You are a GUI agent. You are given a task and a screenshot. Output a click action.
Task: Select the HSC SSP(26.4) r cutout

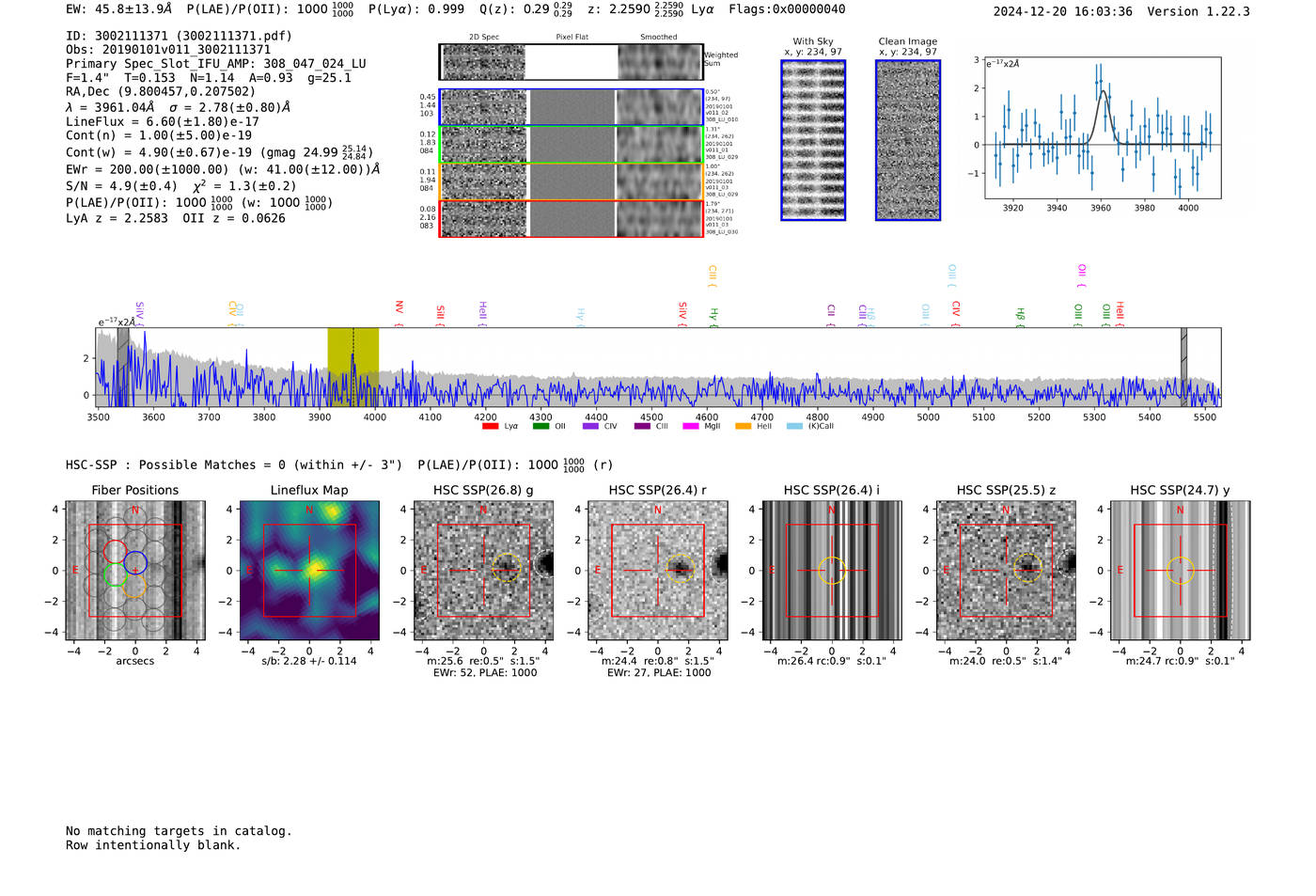[658, 571]
